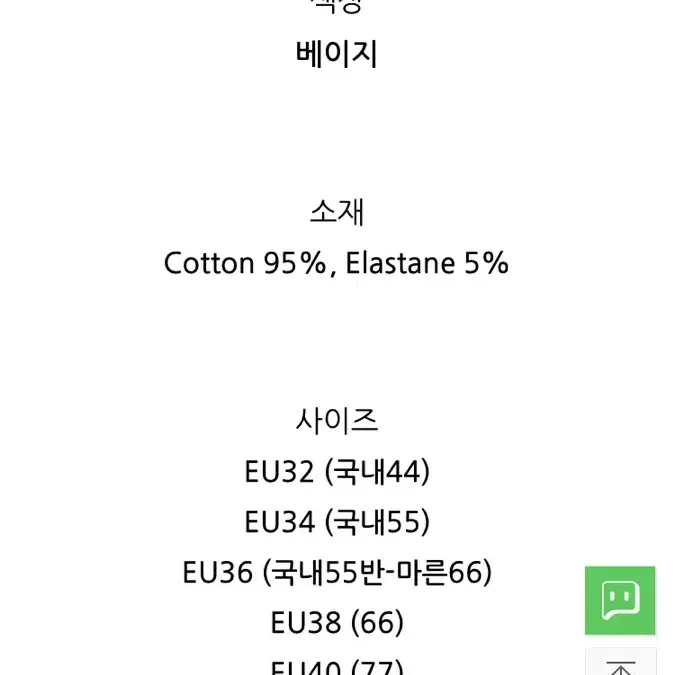This screenshot has height=675, width=675.
Task: Select the 베이지 color text
Action: click(x=337, y=54)
